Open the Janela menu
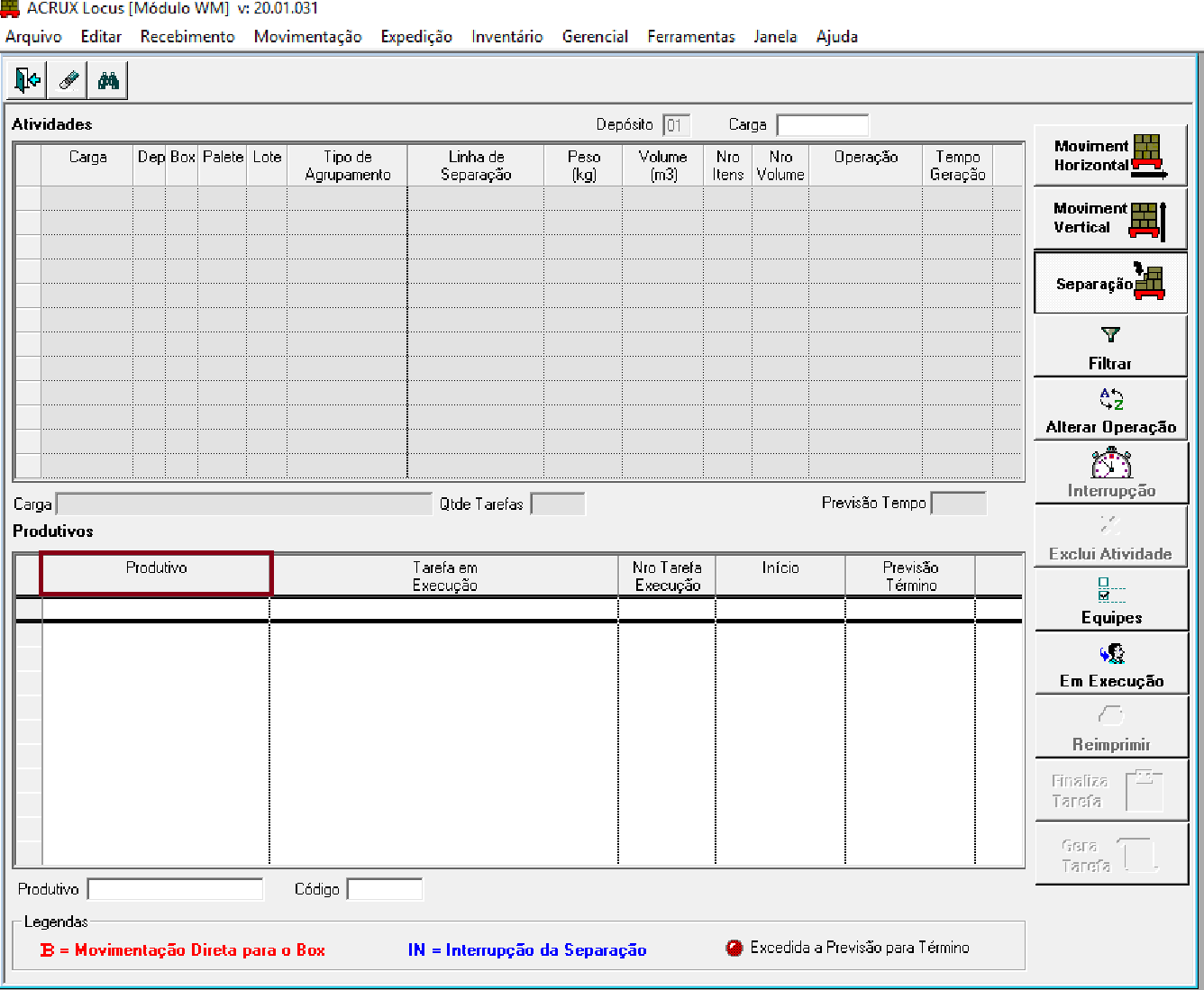The height and width of the screenshot is (990, 1204). tap(775, 37)
